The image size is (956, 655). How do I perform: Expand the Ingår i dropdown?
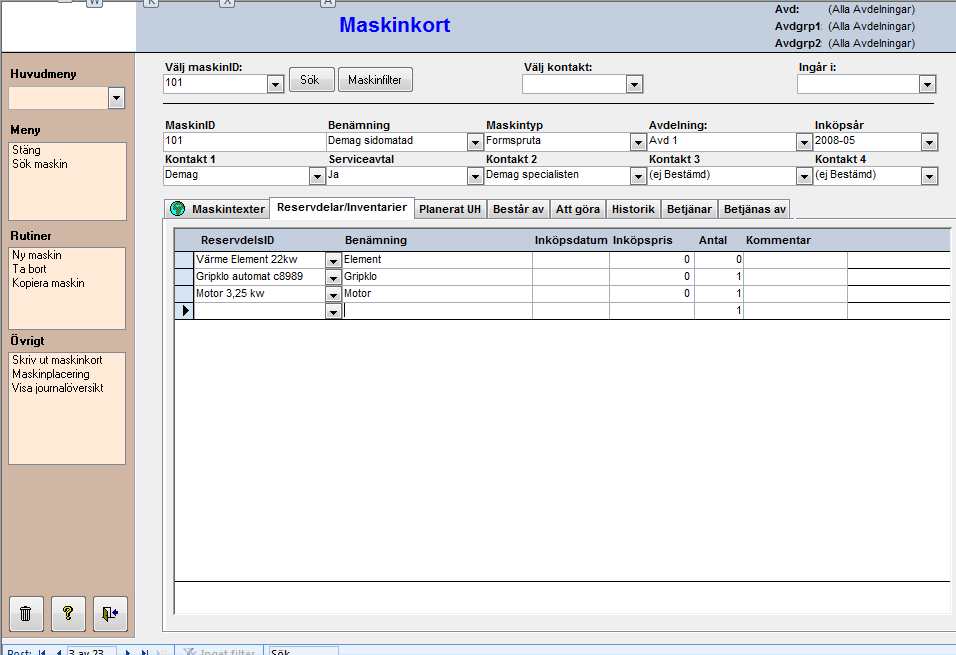927,84
